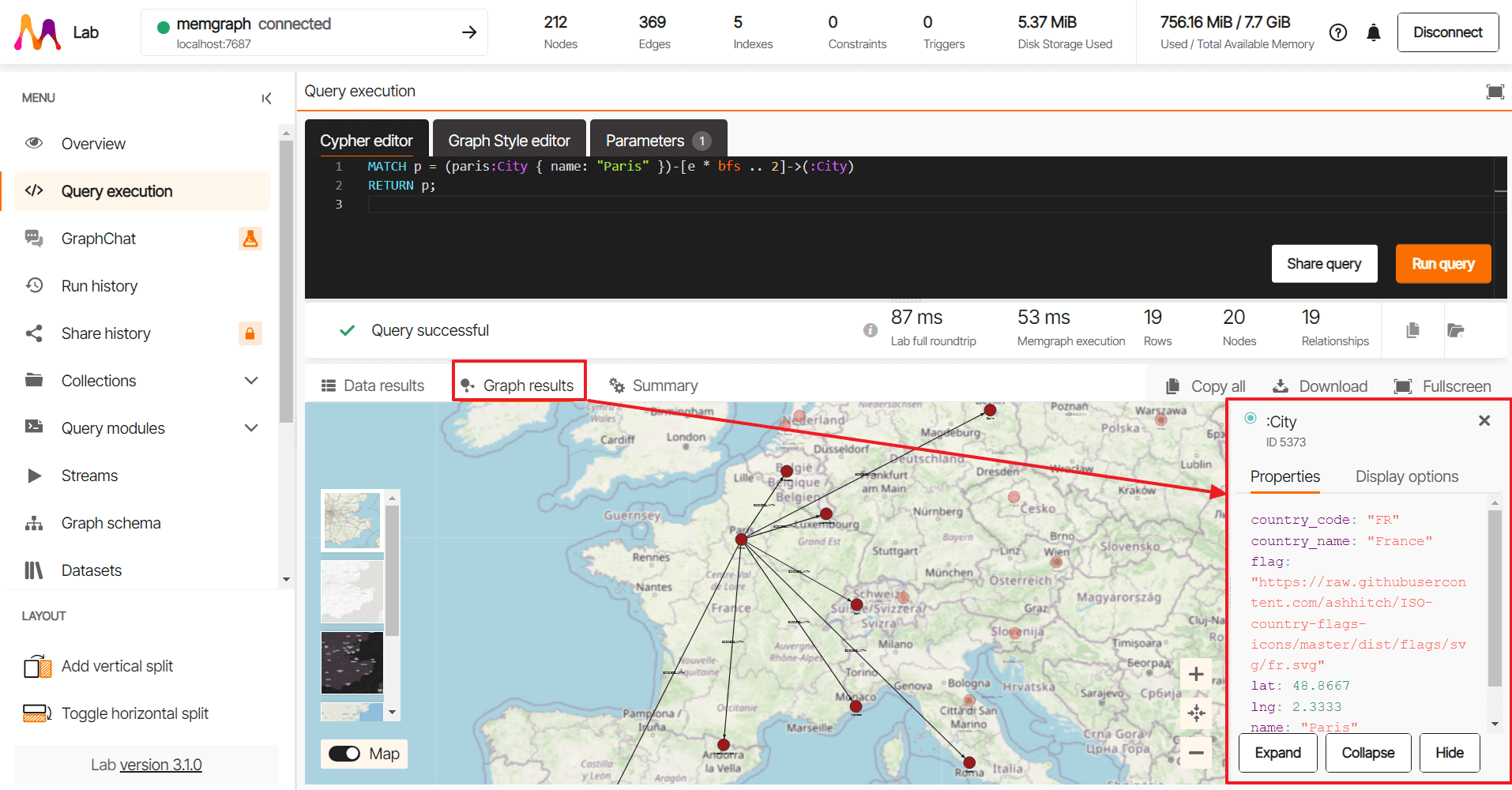The width and height of the screenshot is (1512, 790).
Task: Open the Summary tab
Action: point(653,386)
